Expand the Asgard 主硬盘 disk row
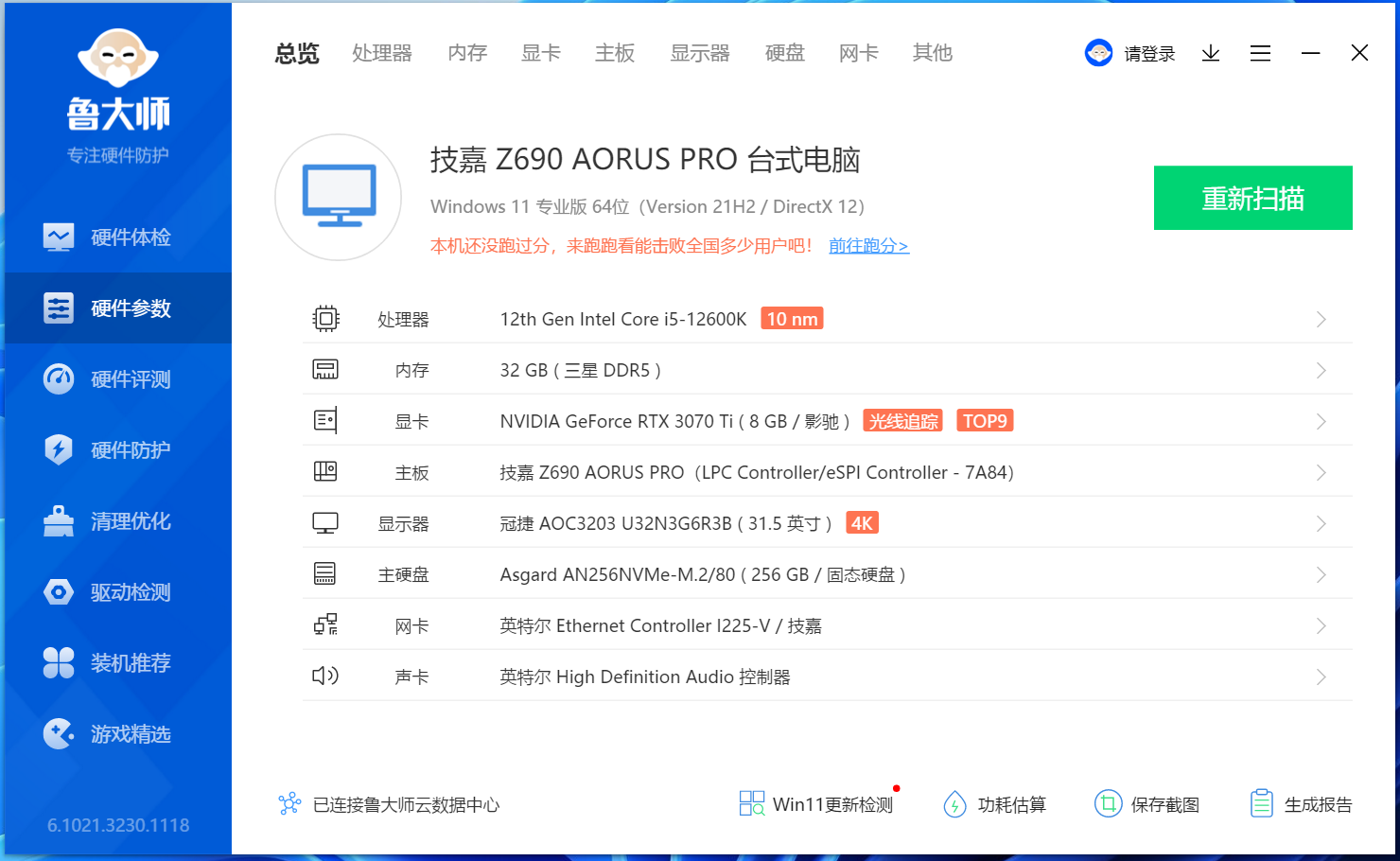Viewport: 1400px width, 861px height. click(1321, 573)
